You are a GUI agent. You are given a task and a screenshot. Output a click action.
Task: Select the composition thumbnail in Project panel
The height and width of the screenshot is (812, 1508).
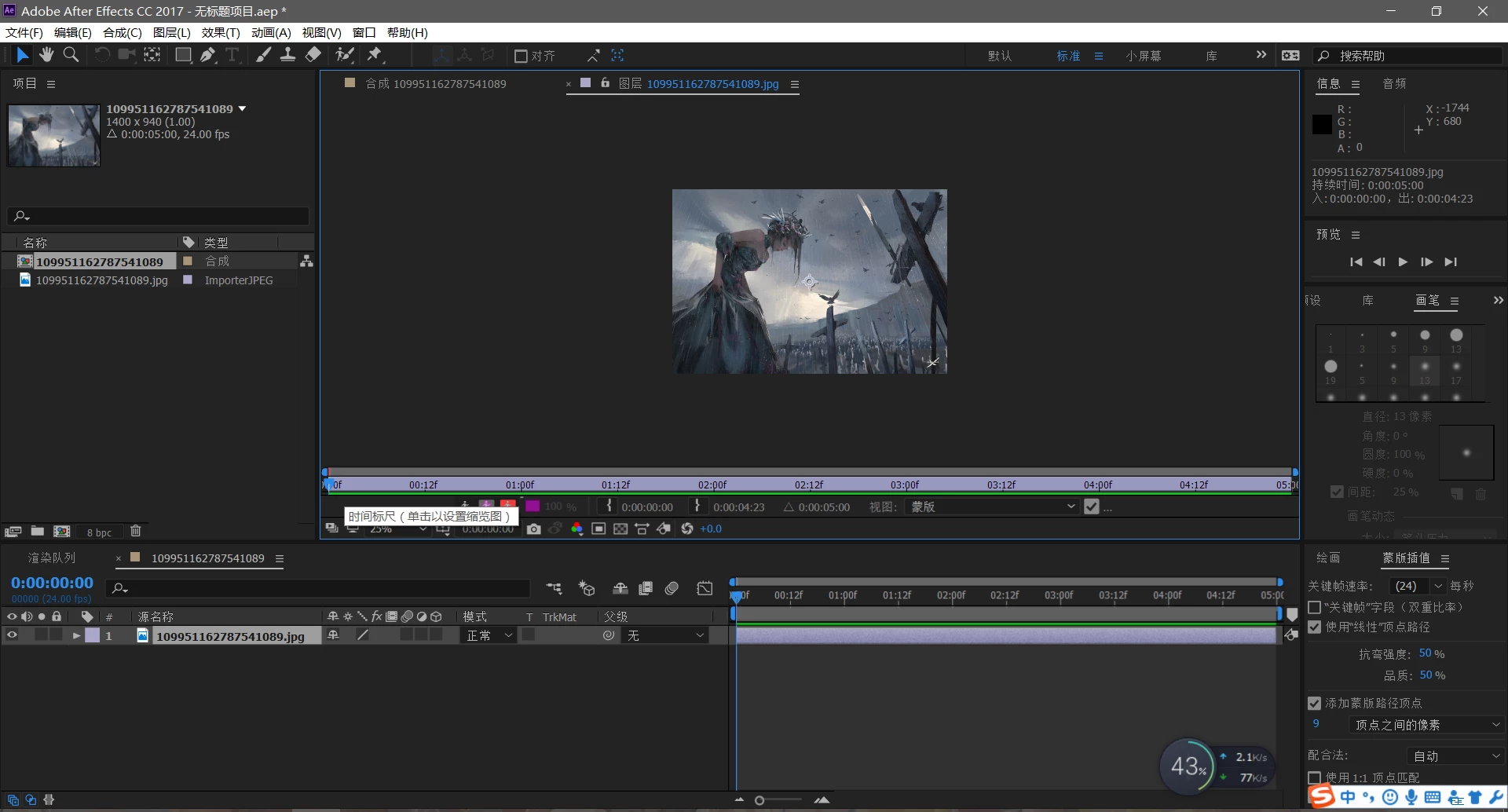[x=53, y=135]
